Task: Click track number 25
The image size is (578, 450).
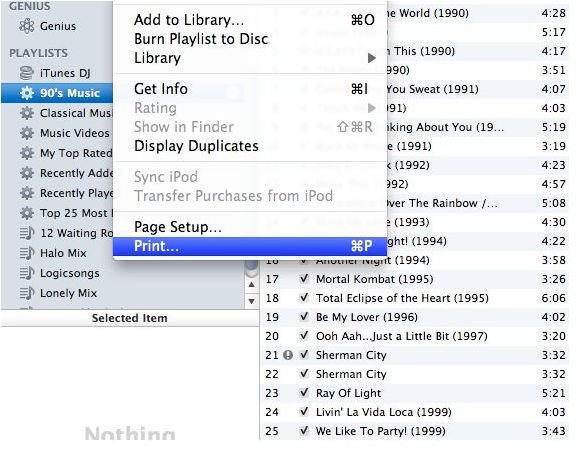Action: pos(272,431)
